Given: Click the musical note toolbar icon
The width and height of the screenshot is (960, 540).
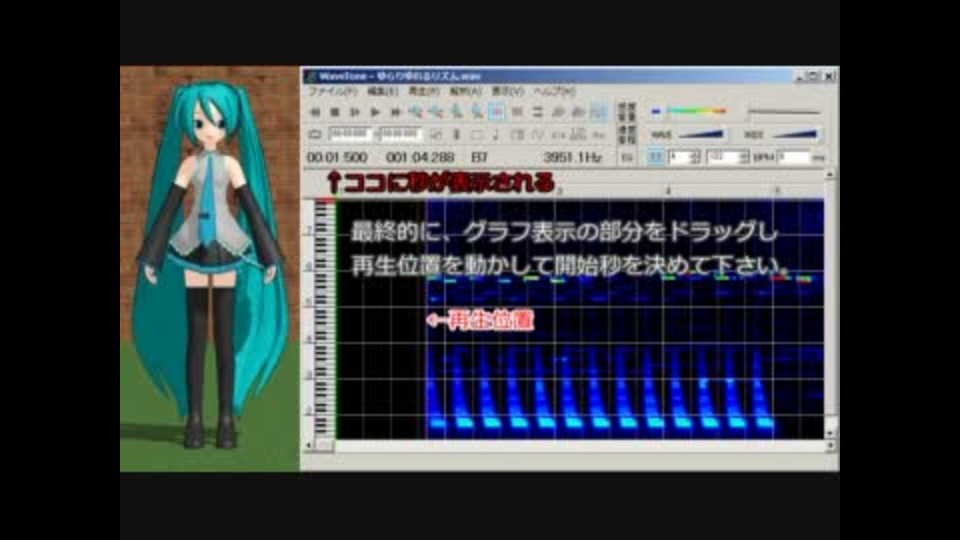Looking at the screenshot, I should (x=497, y=134).
